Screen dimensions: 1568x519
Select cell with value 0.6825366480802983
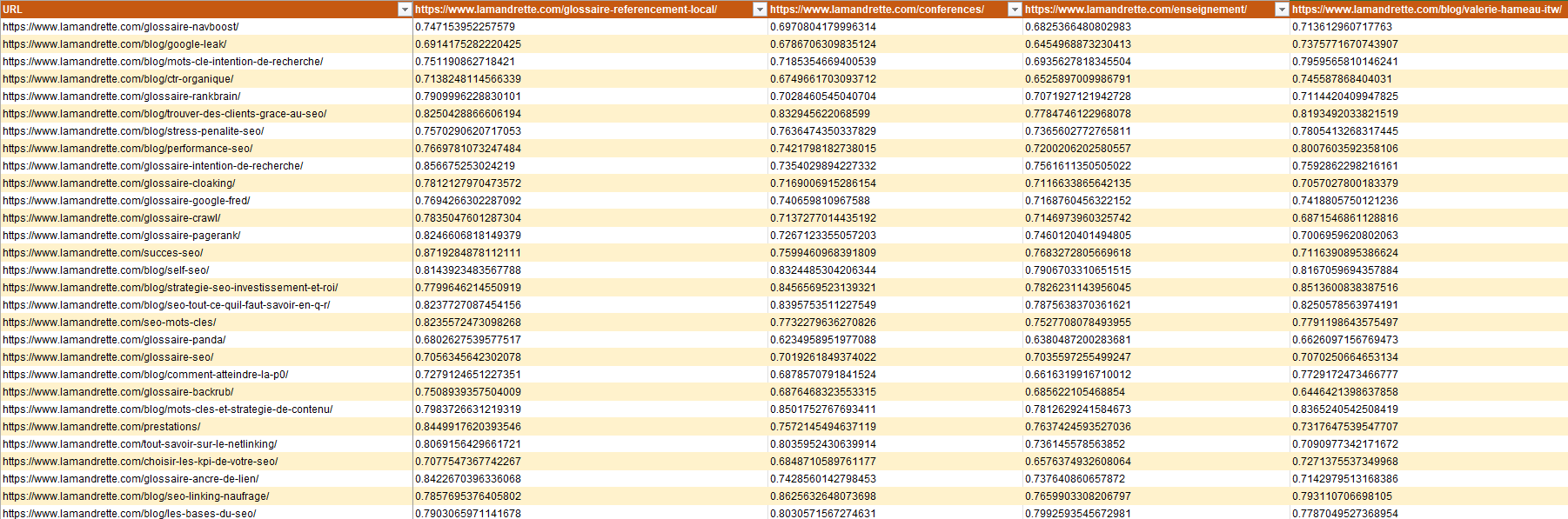pyautogui.click(x=1156, y=27)
